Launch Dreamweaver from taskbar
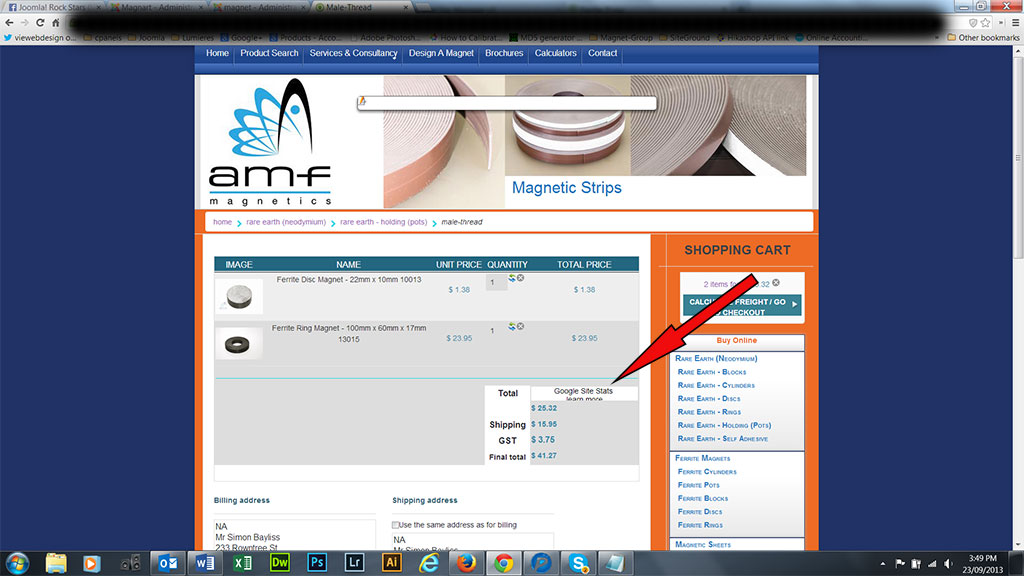Viewport: 1024px width, 576px height. [280, 563]
